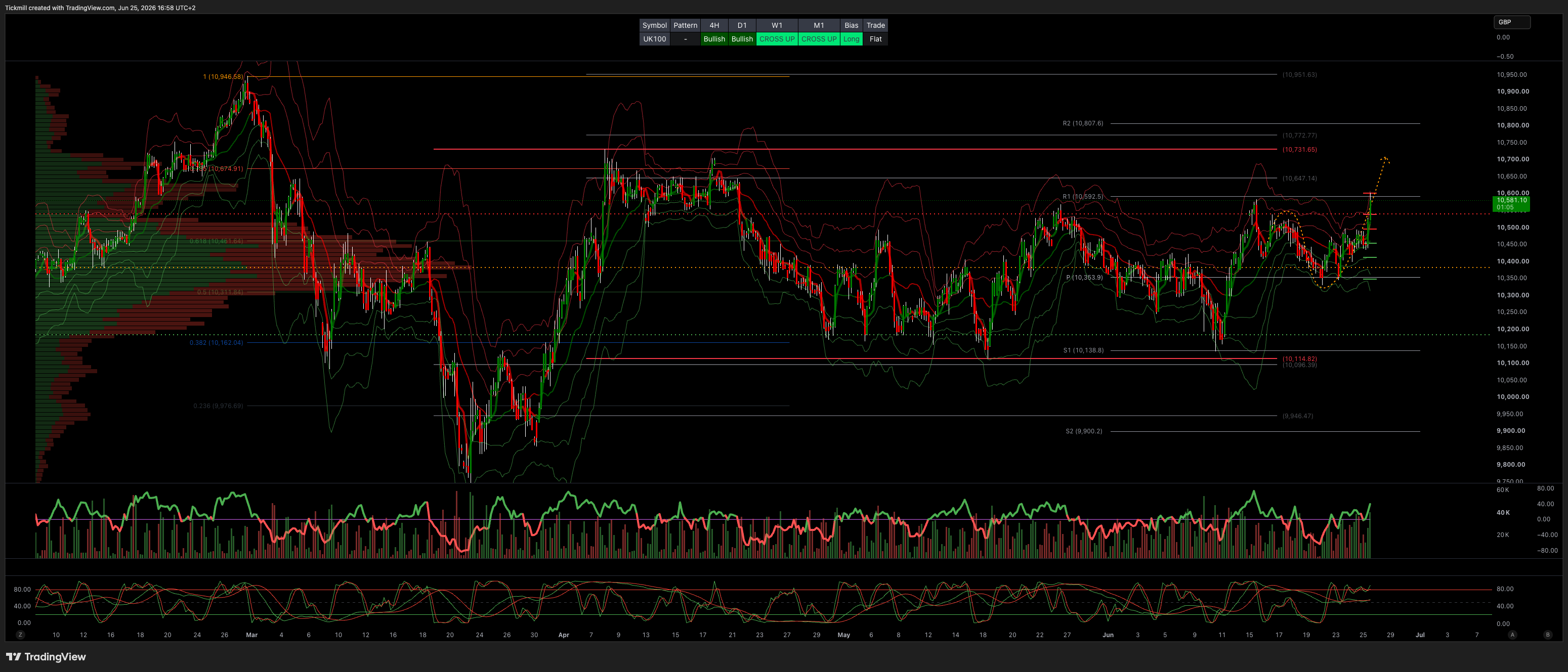
Task: Click the 4H Bullish cell
Action: pos(714,39)
